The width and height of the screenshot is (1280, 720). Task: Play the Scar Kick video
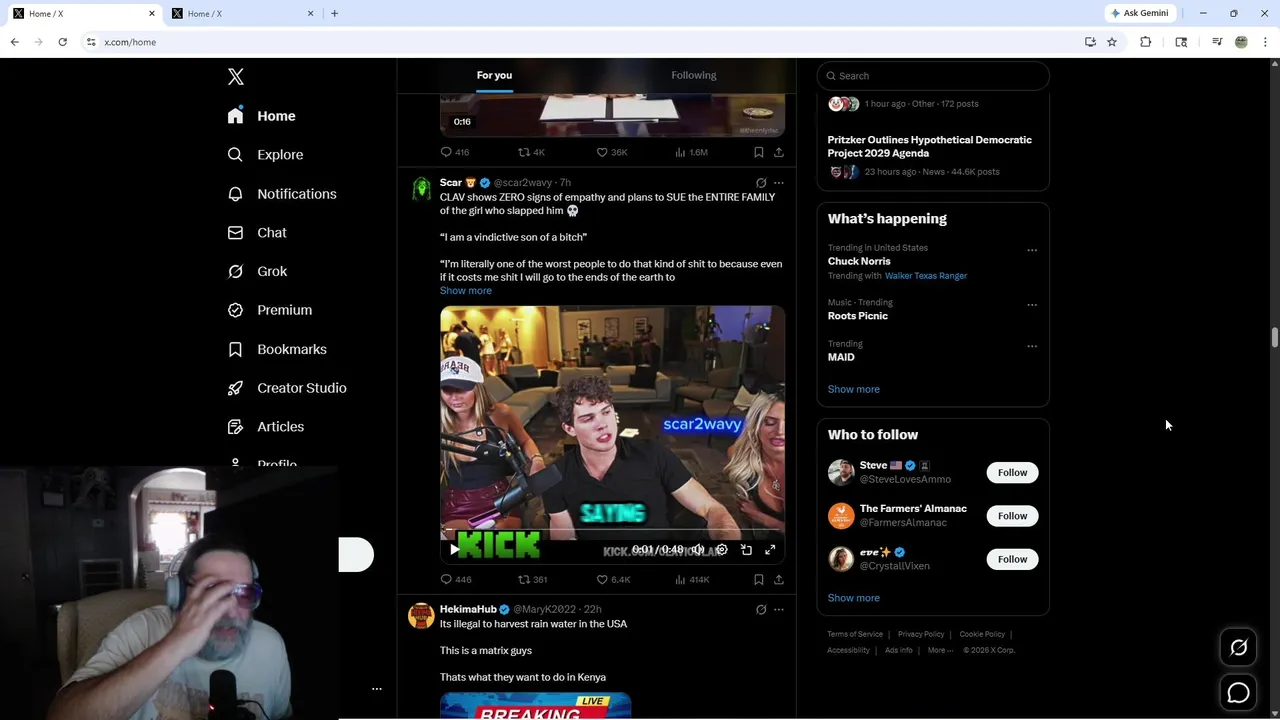coord(455,549)
